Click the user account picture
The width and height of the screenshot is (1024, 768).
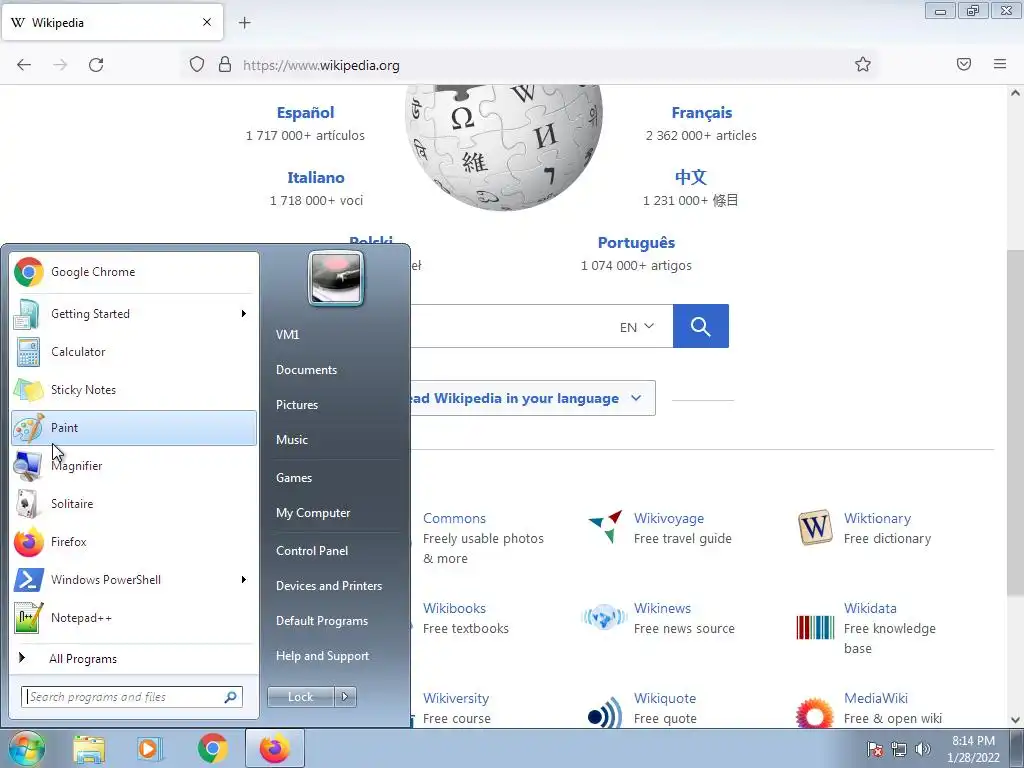coord(336,278)
